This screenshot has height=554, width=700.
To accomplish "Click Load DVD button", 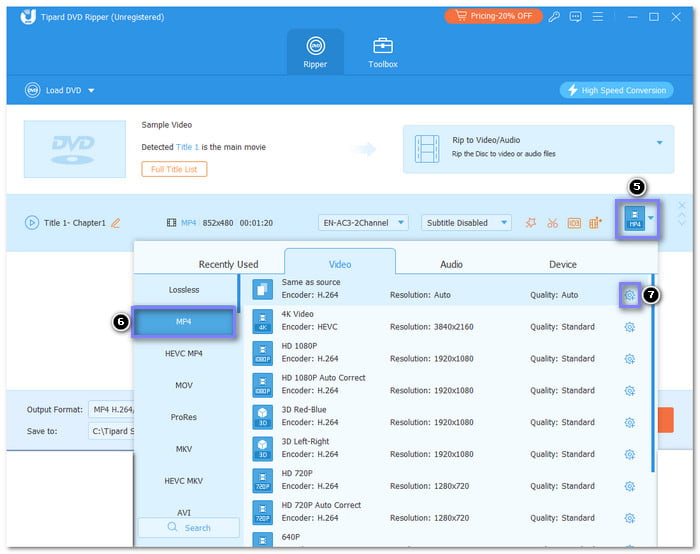I will coord(54,90).
